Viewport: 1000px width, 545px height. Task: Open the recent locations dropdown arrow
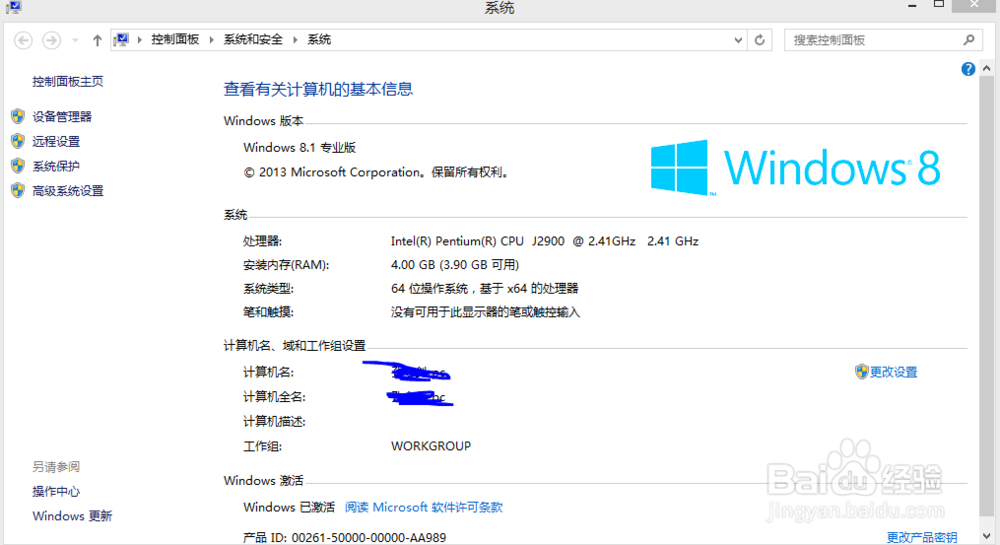(x=75, y=40)
